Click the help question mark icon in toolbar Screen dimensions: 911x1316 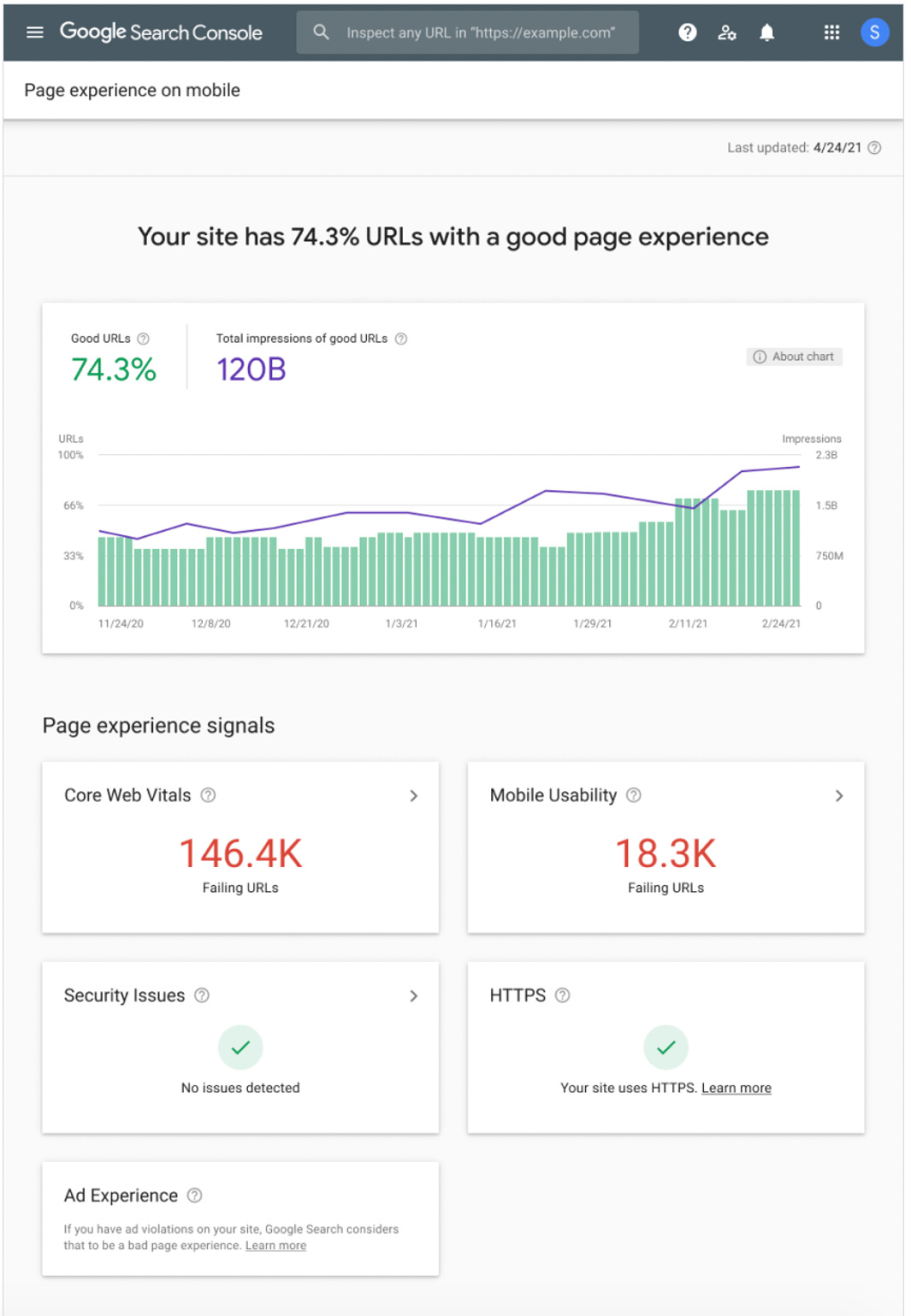(687, 32)
